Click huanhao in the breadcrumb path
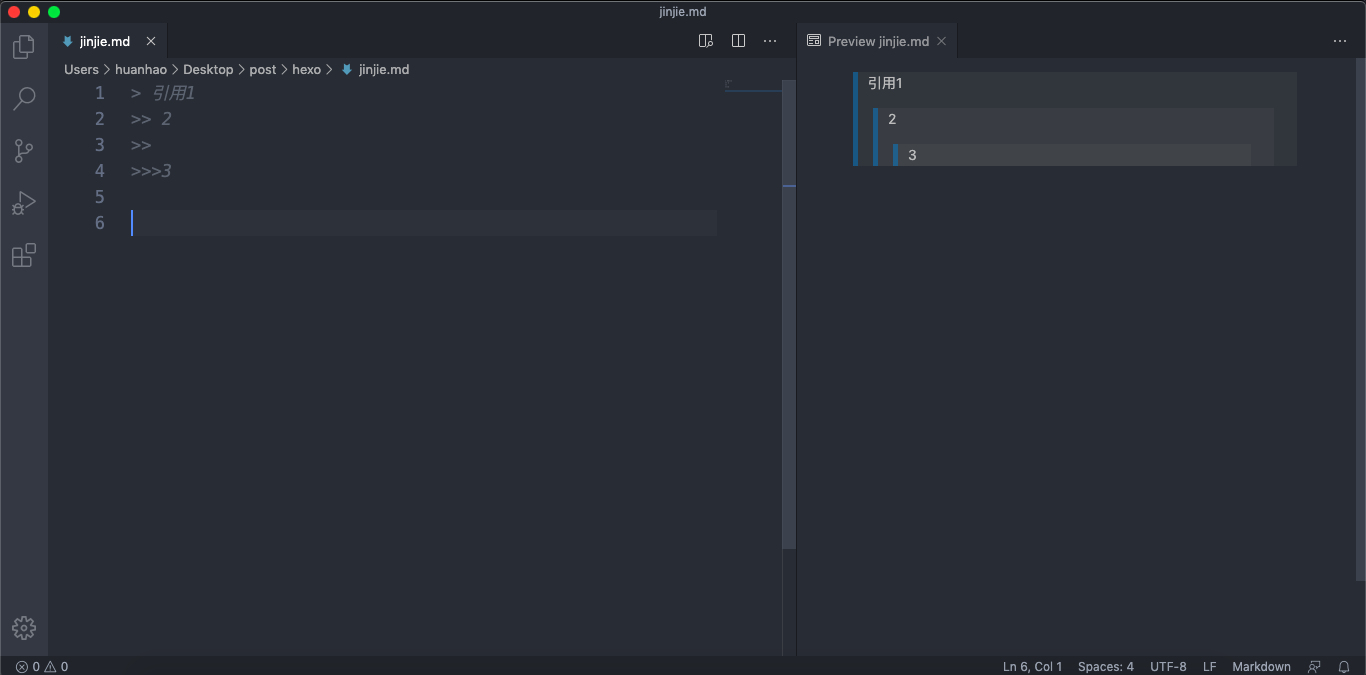This screenshot has width=1366, height=675. point(141,69)
